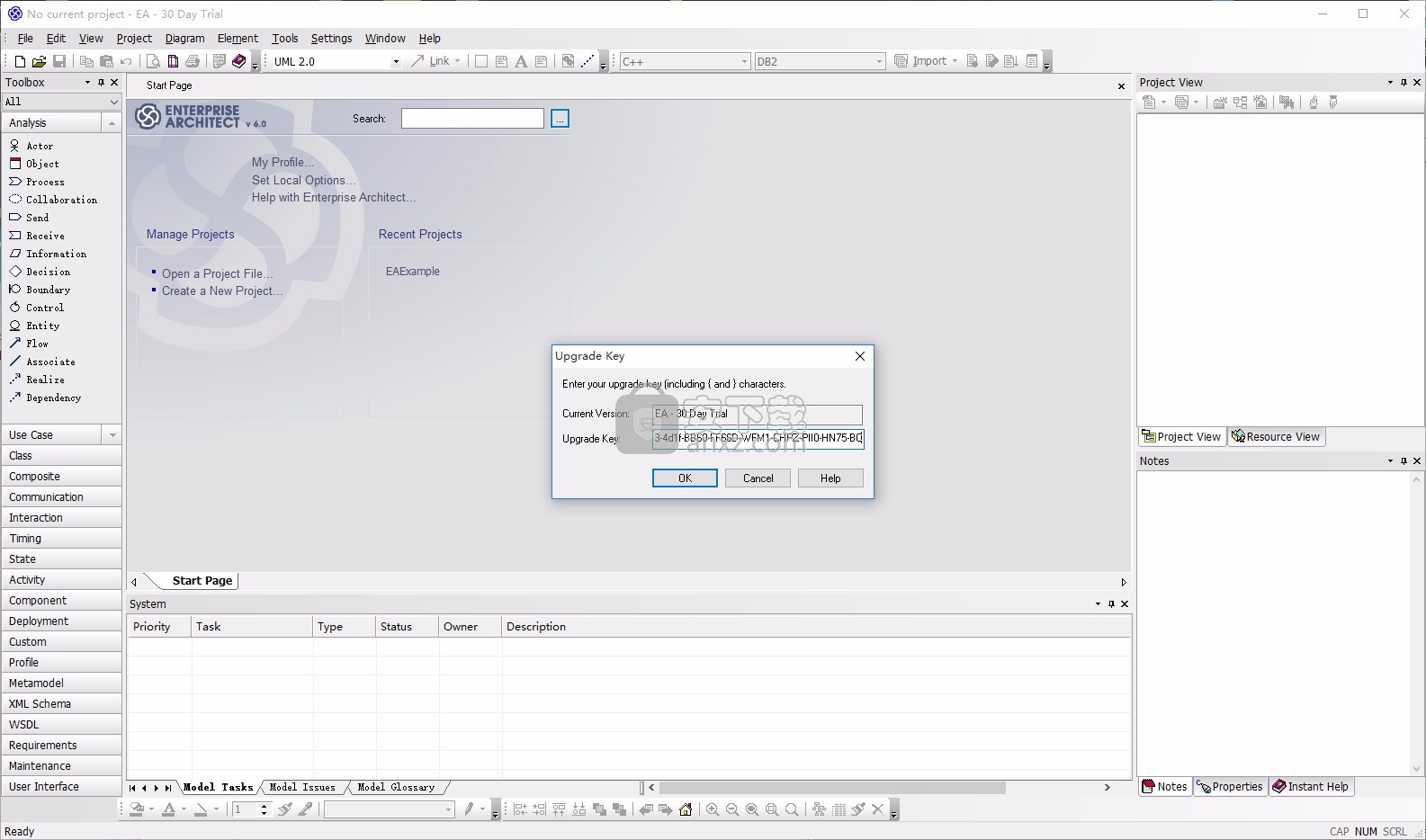Image resolution: width=1426 pixels, height=840 pixels.
Task: Click the Project View pin icon
Action: tap(1404, 83)
